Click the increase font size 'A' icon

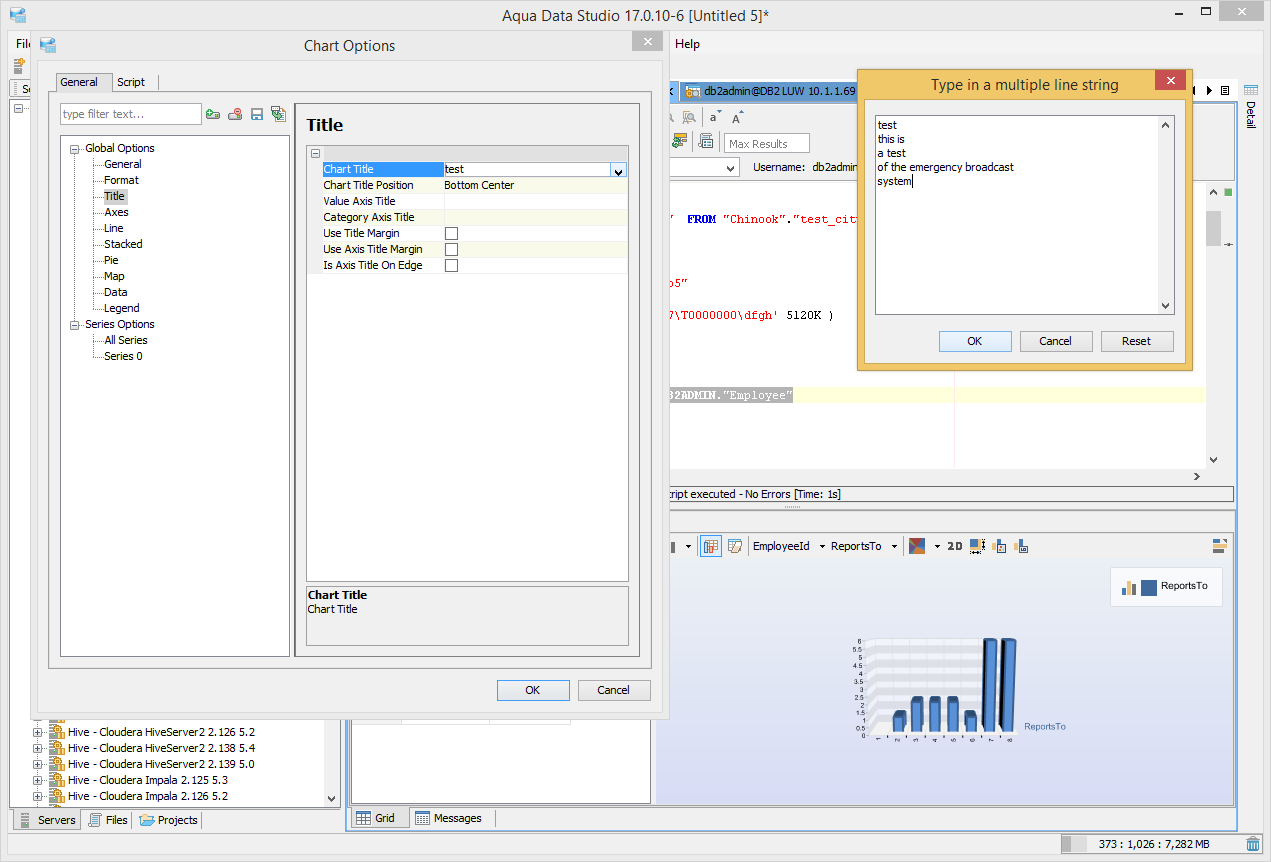(737, 118)
